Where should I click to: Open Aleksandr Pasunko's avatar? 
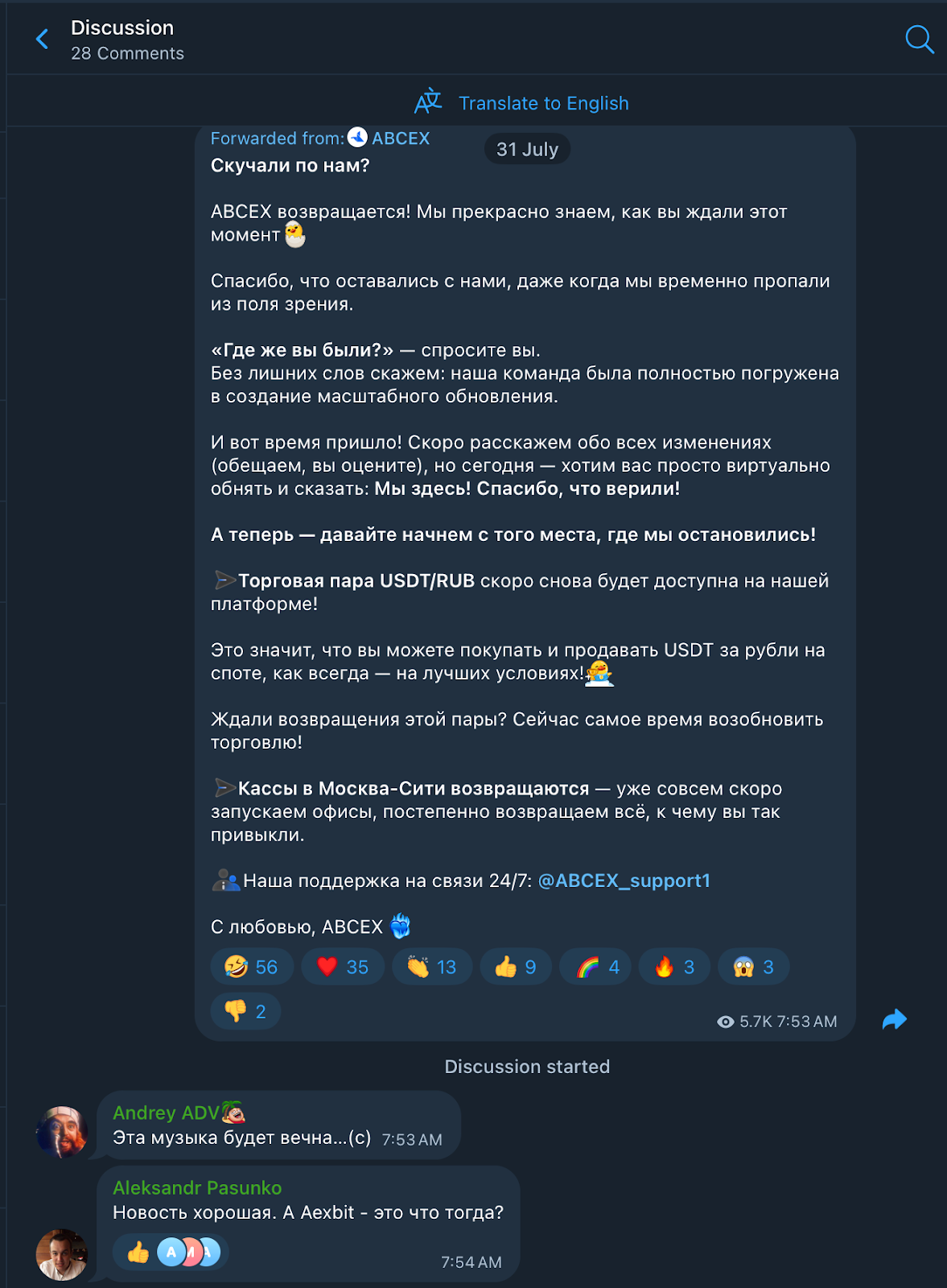[x=62, y=1254]
